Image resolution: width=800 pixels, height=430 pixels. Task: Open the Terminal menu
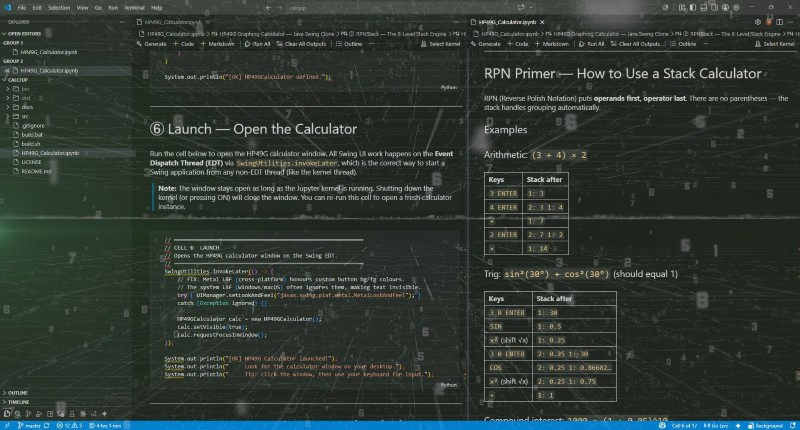135,8
